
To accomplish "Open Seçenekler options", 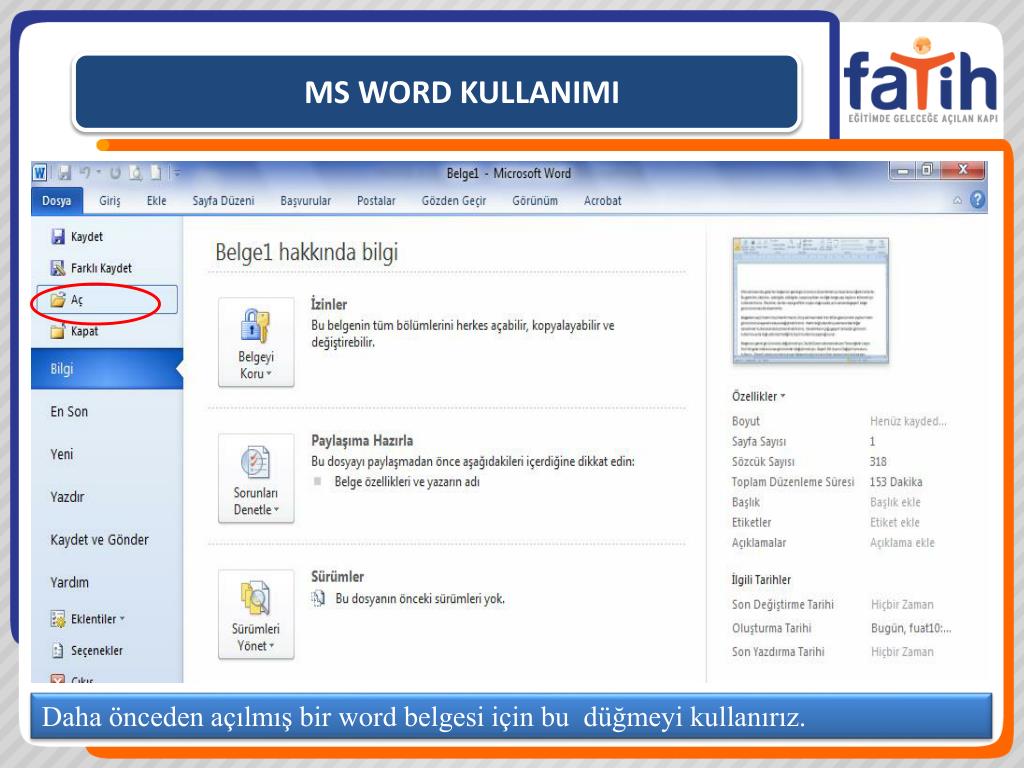I will tap(86, 650).
